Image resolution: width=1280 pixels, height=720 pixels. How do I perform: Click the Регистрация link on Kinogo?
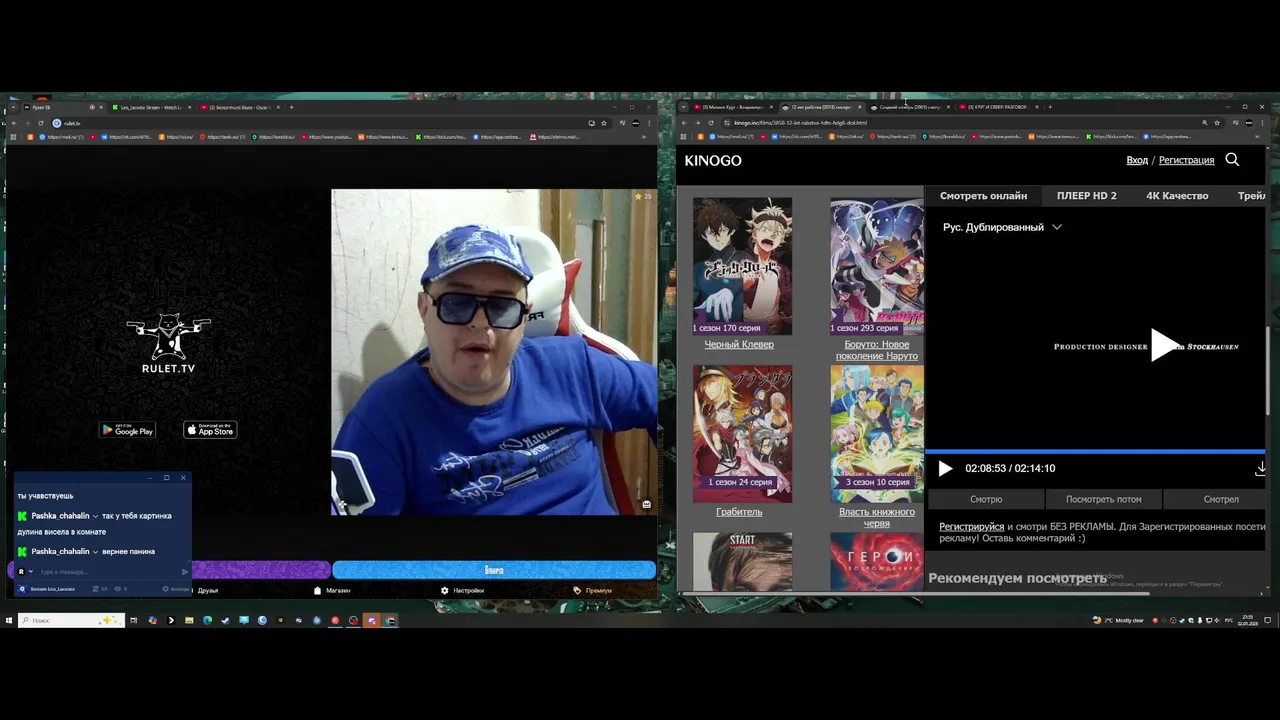1186,160
